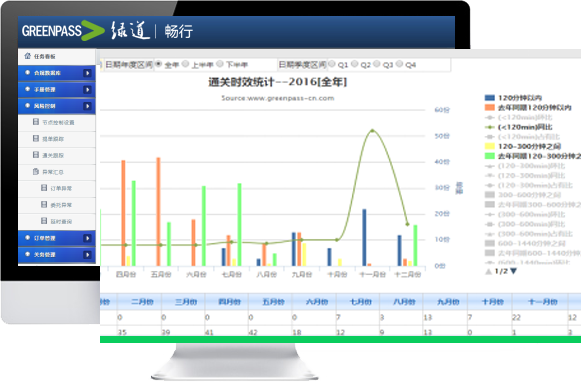Screen dimensions: 581x382
Task: Open the 任务看板 menu item
Action: point(57,56)
